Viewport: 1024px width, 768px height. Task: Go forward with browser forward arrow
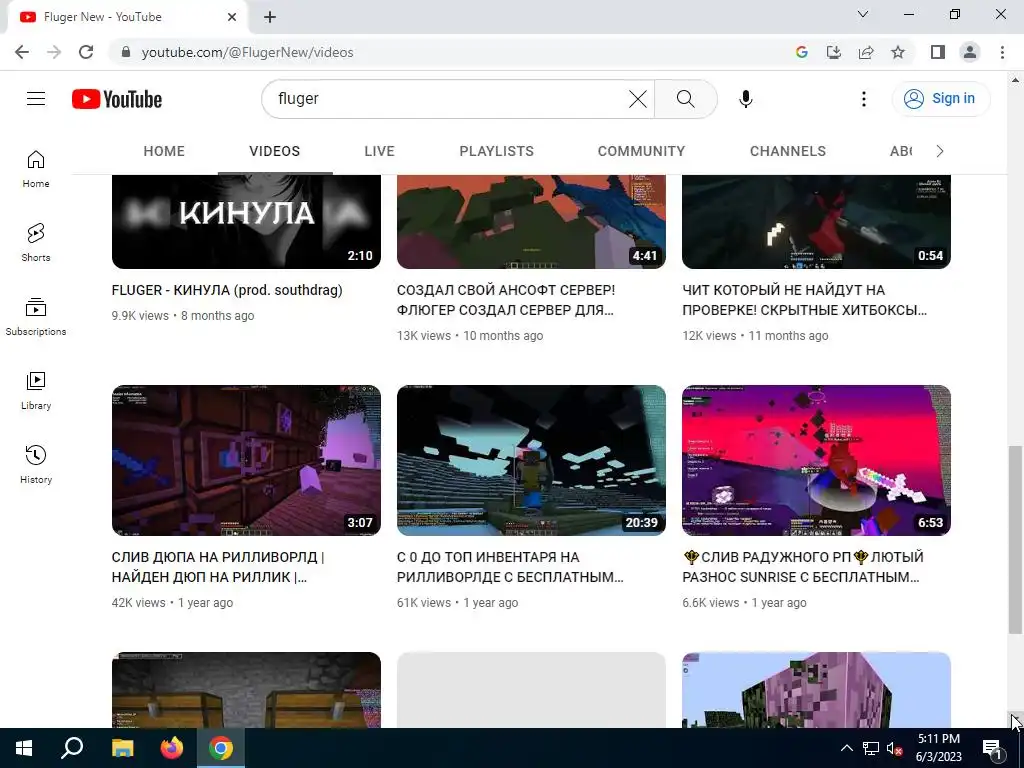pos(54,52)
